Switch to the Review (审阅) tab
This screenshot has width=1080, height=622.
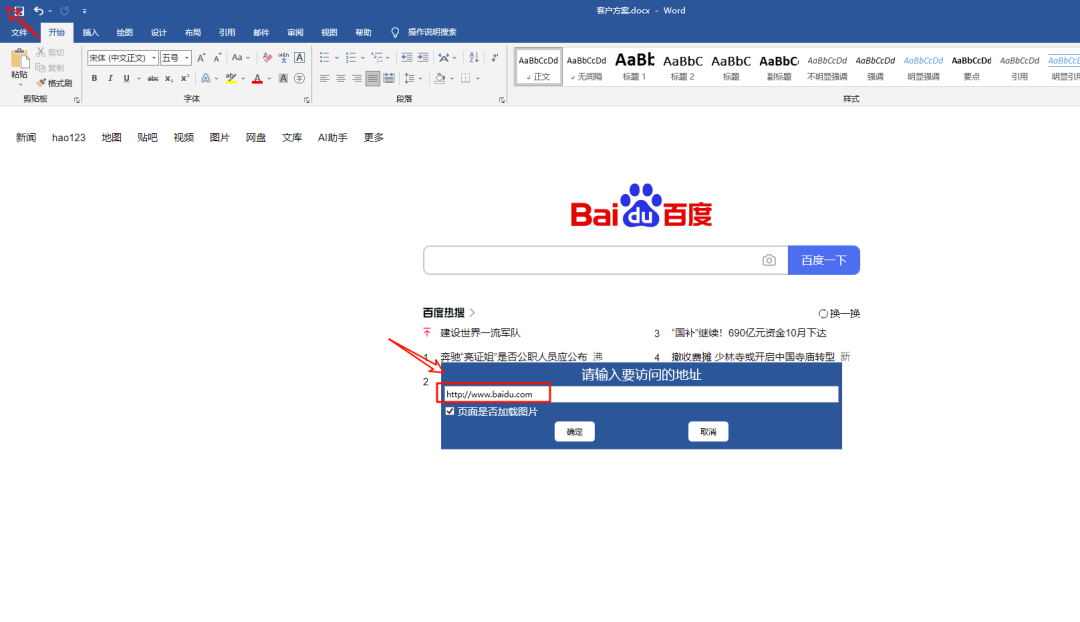295,32
